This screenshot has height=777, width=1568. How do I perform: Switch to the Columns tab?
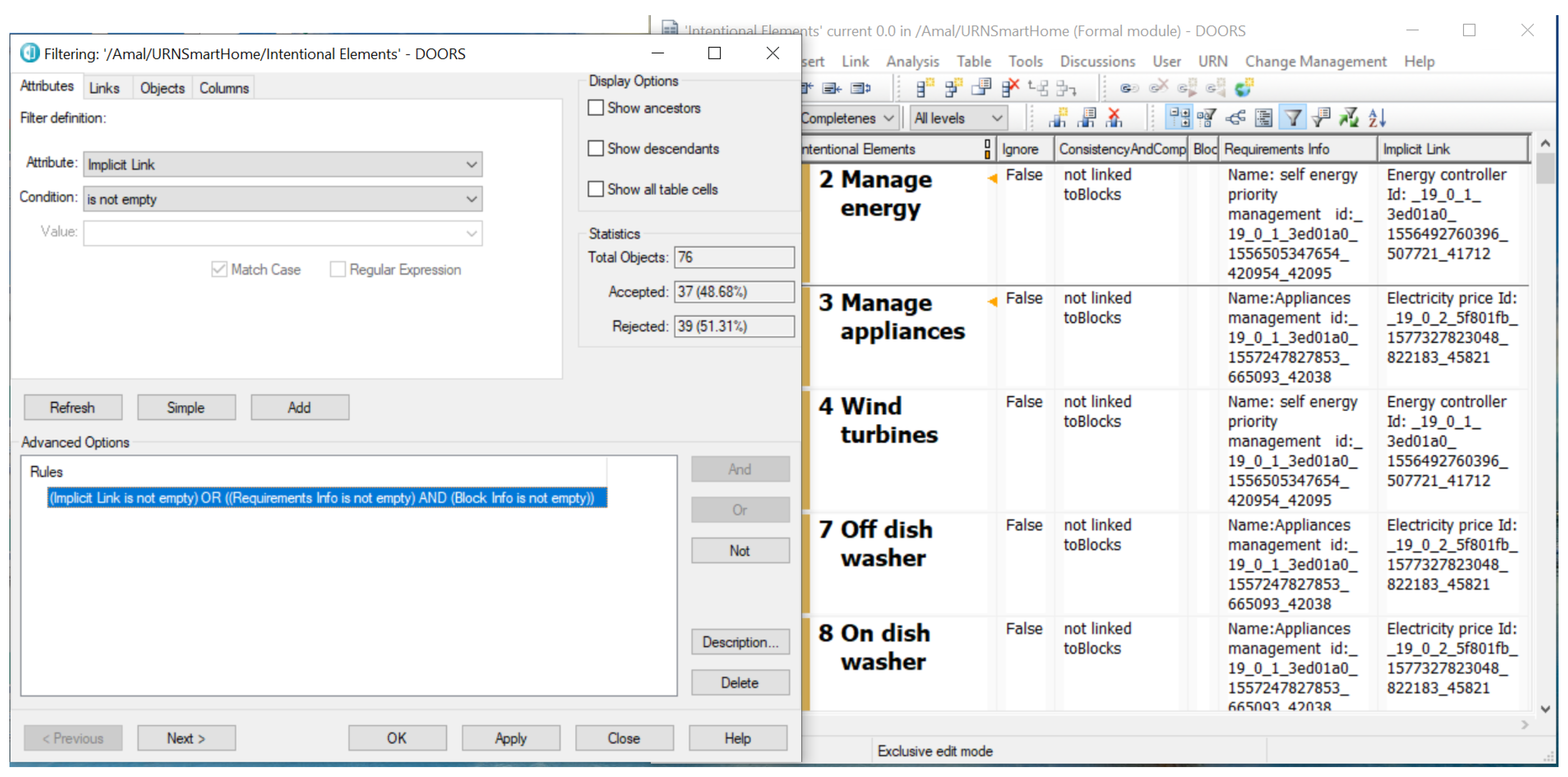[223, 88]
